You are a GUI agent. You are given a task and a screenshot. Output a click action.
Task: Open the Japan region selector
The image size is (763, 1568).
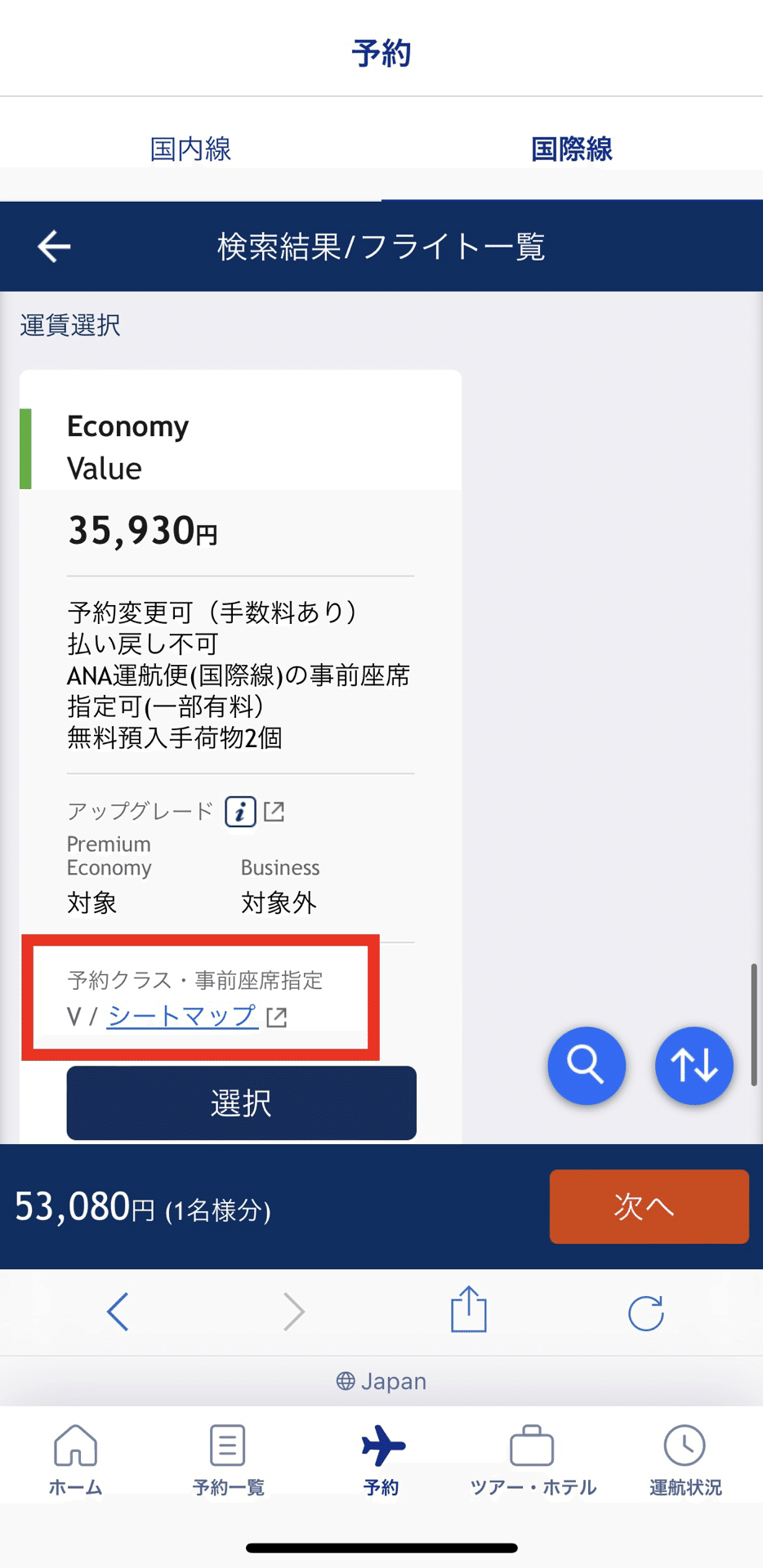[381, 1381]
